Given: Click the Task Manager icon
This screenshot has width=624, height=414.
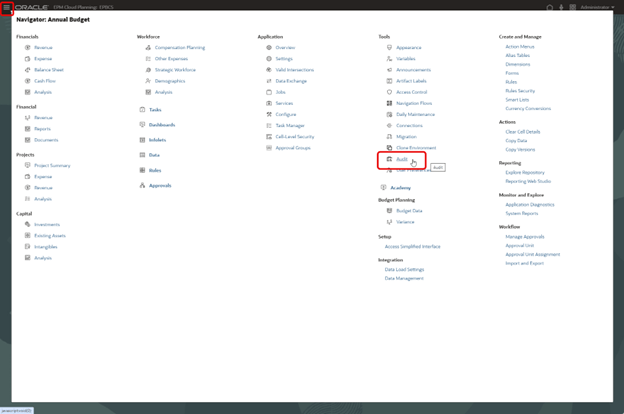Looking at the screenshot, I should (x=268, y=125).
